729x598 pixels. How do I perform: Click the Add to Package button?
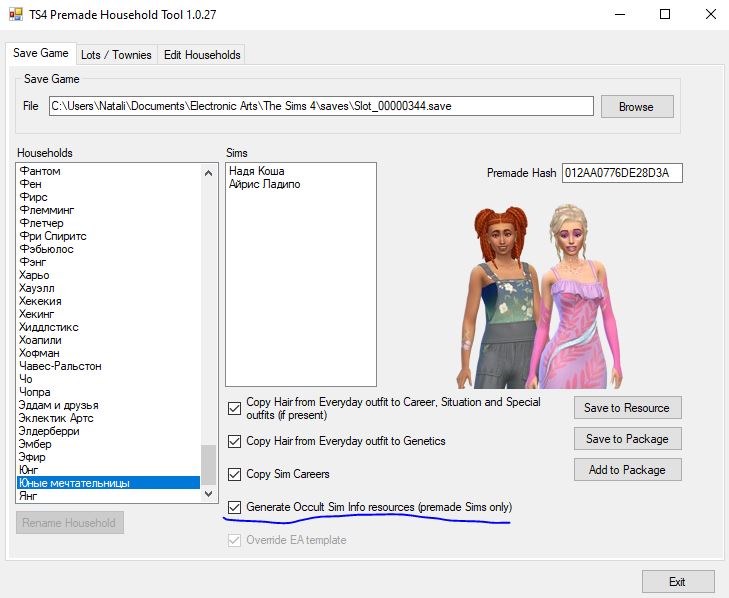pos(627,469)
